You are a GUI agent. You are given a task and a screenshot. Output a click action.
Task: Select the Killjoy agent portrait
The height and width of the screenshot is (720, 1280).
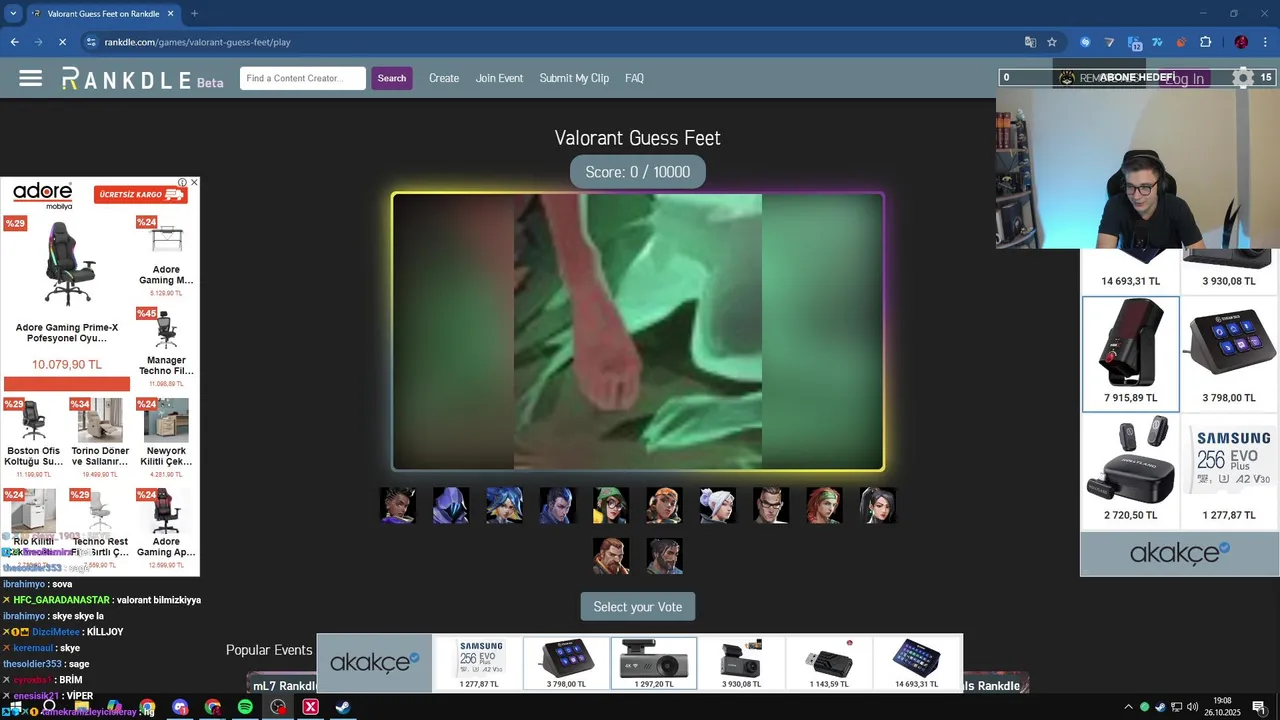(x=611, y=505)
